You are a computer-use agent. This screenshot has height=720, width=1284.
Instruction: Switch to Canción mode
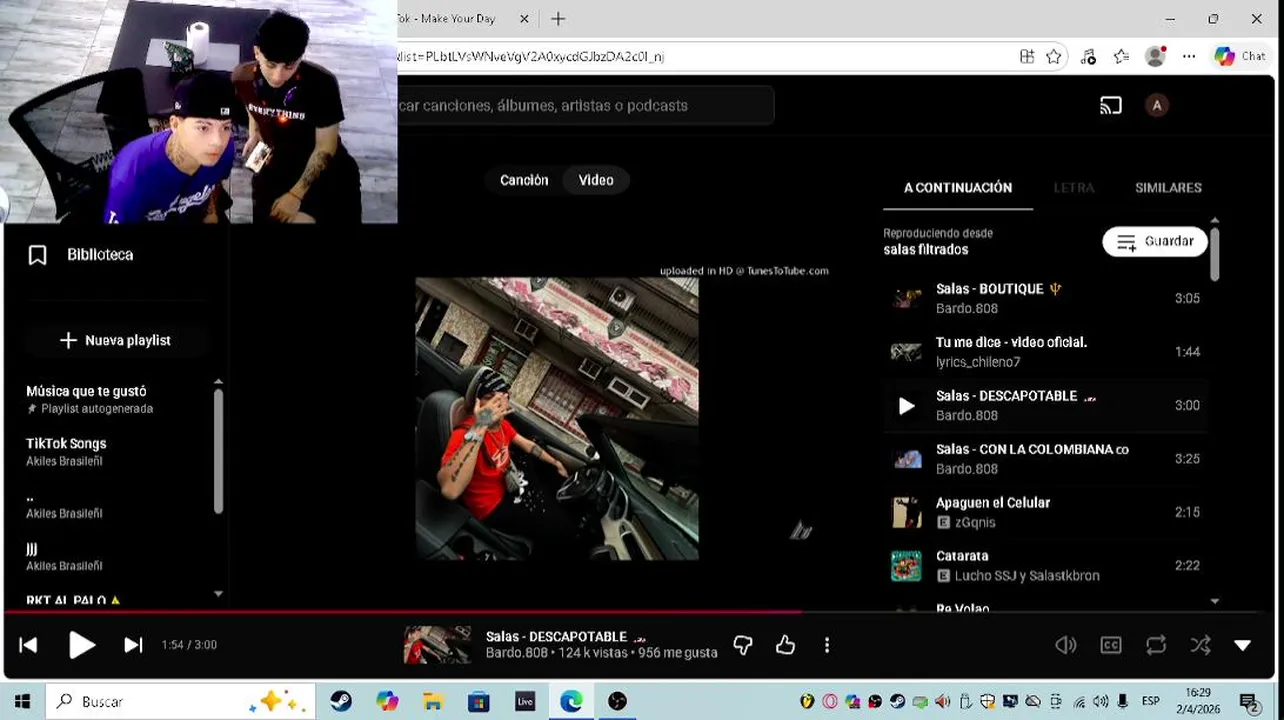click(524, 180)
